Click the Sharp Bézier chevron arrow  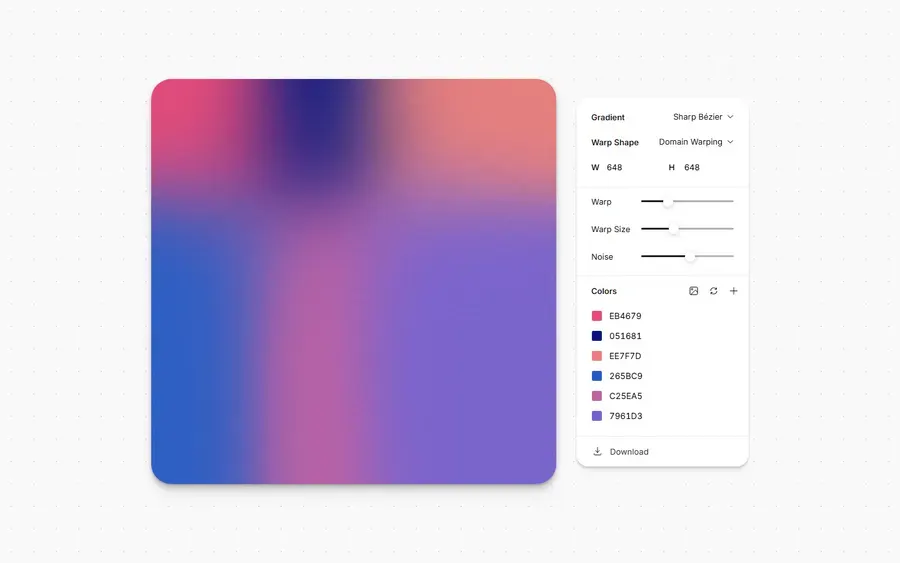(x=730, y=117)
